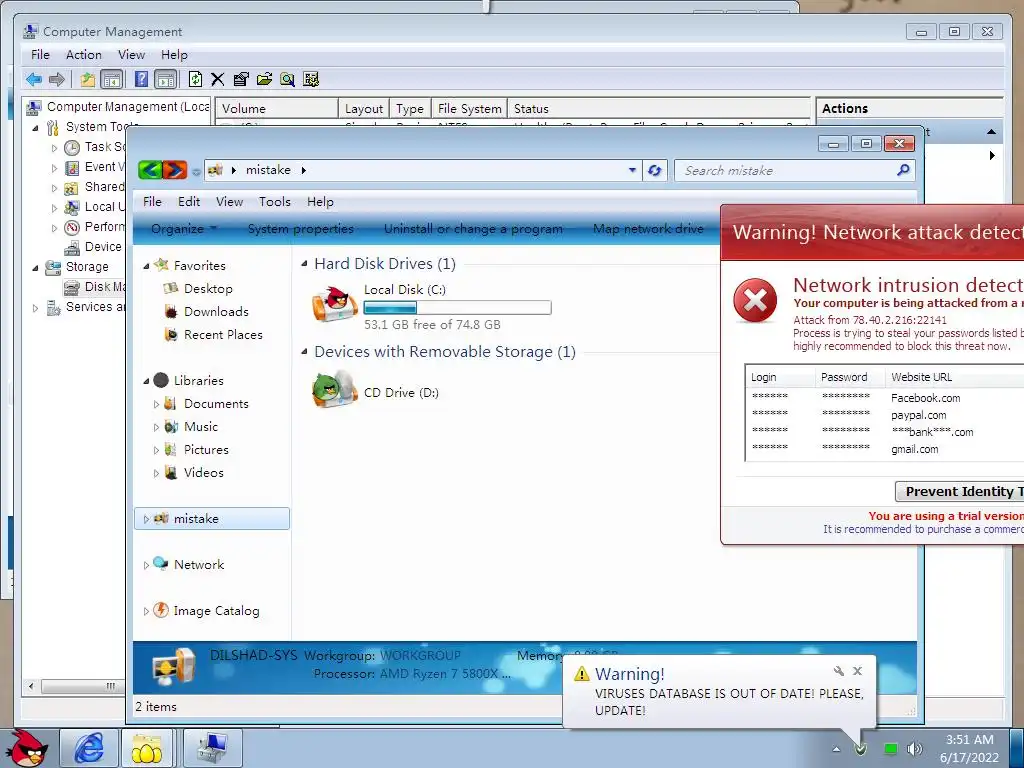Screen dimensions: 1024x768
Task: Click the green square tray icon
Action: pos(890,748)
